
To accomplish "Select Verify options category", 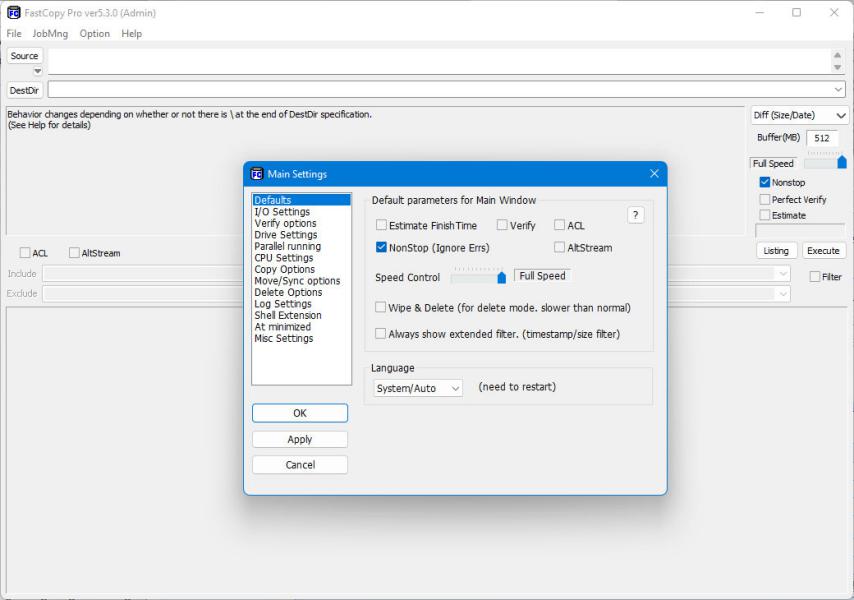I will click(x=301, y=223).
